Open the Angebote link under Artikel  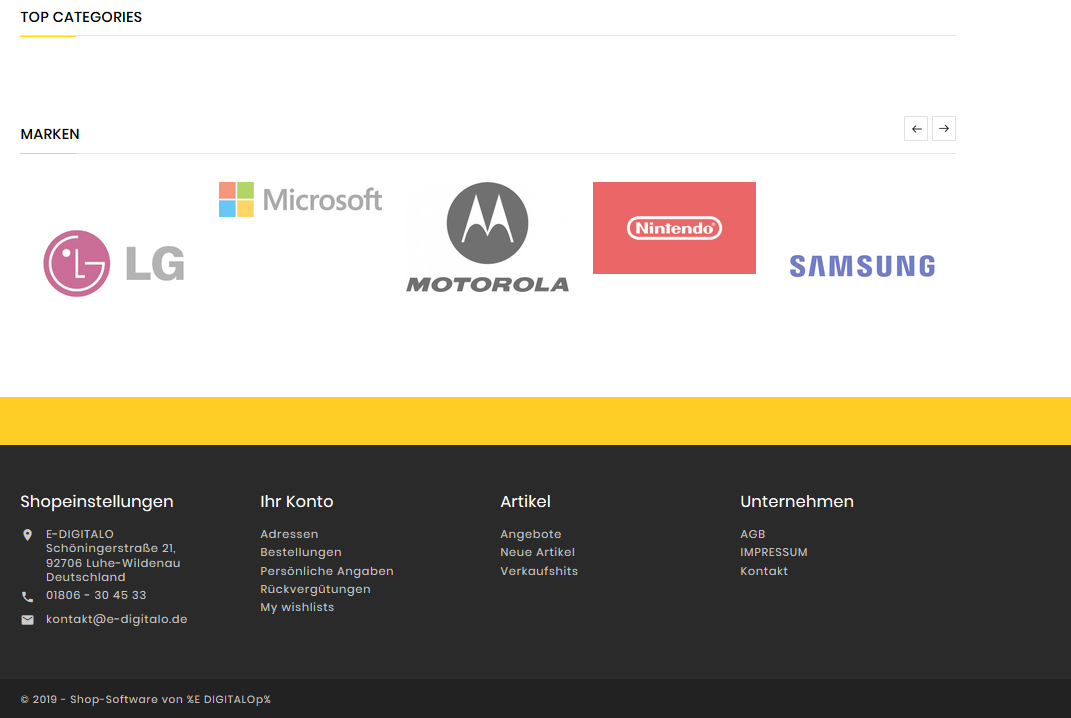click(x=531, y=534)
